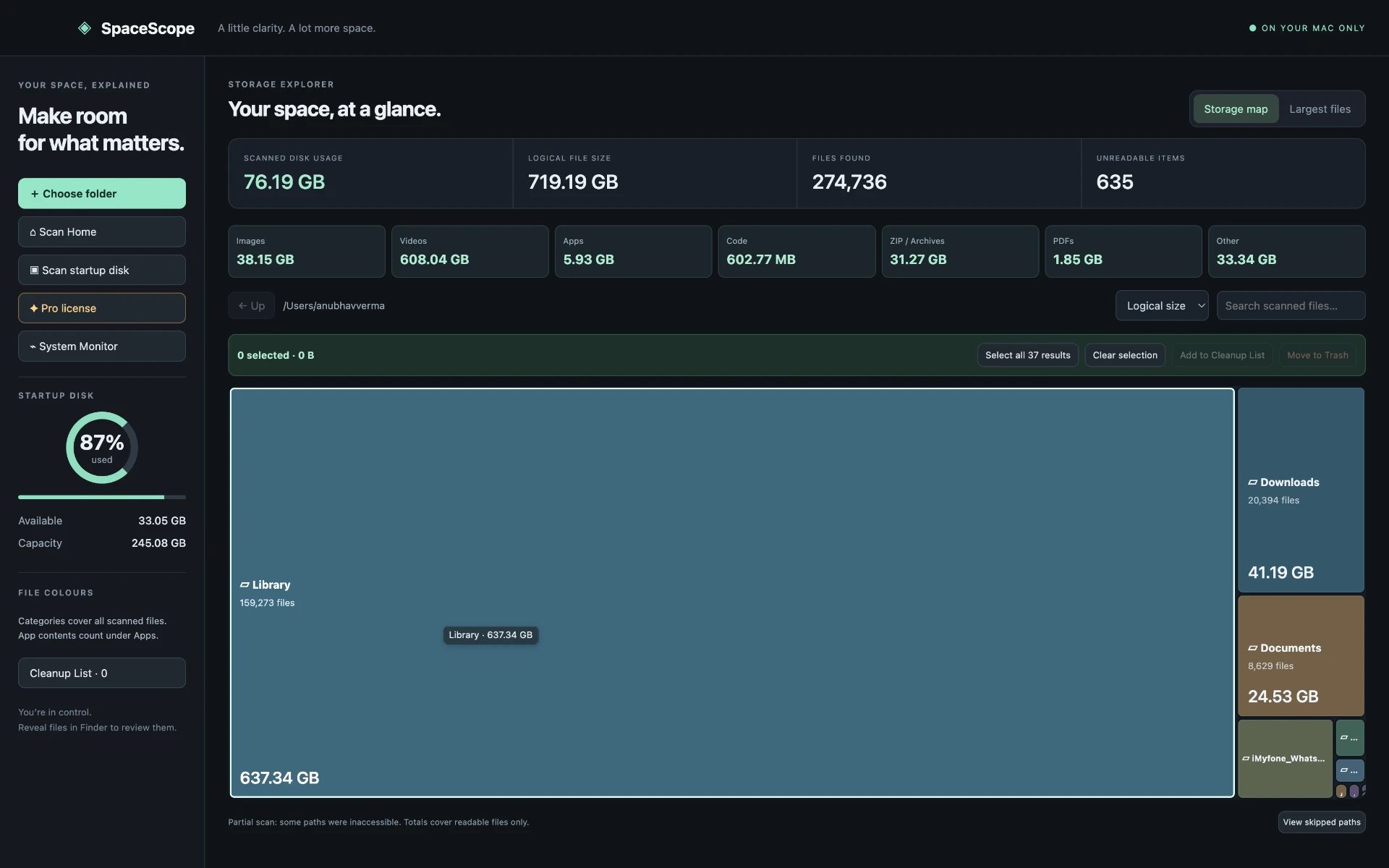
Task: Click the folder icon beside Documents label
Action: coord(1252,648)
